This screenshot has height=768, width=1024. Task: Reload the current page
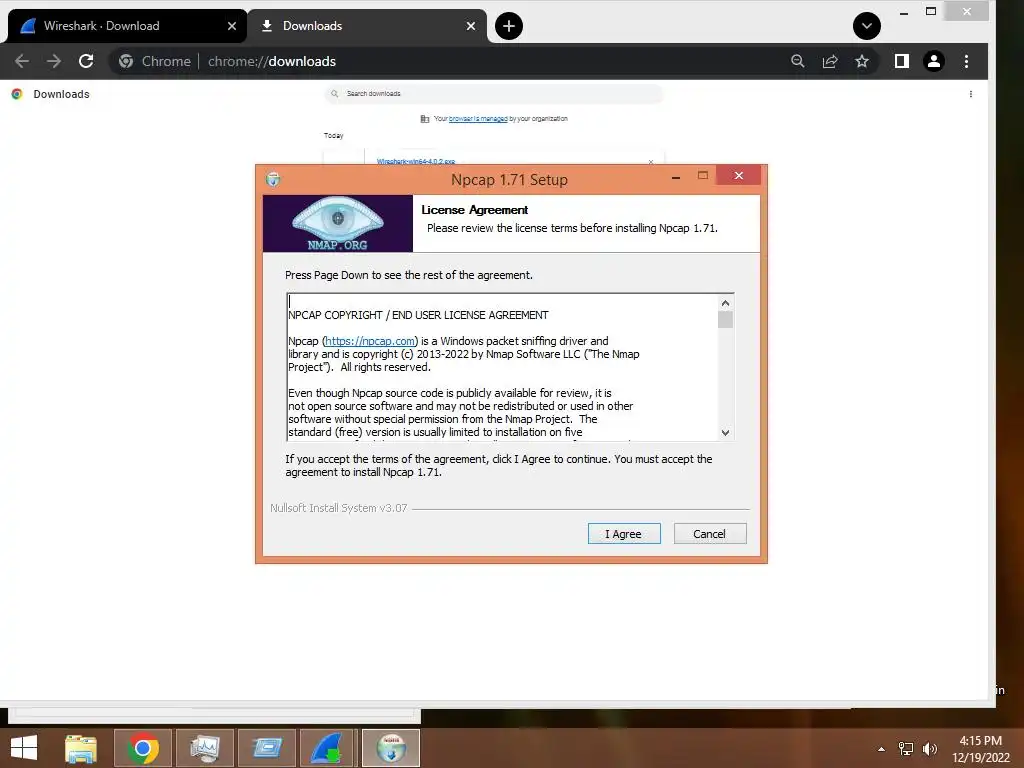pyautogui.click(x=86, y=61)
